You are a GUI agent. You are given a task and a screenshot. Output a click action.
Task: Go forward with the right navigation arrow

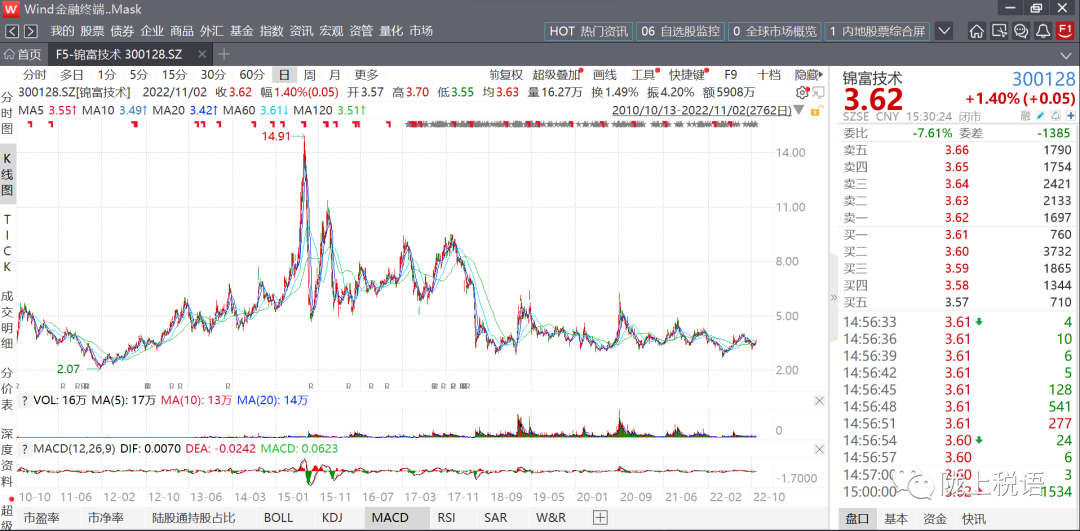pos(30,31)
